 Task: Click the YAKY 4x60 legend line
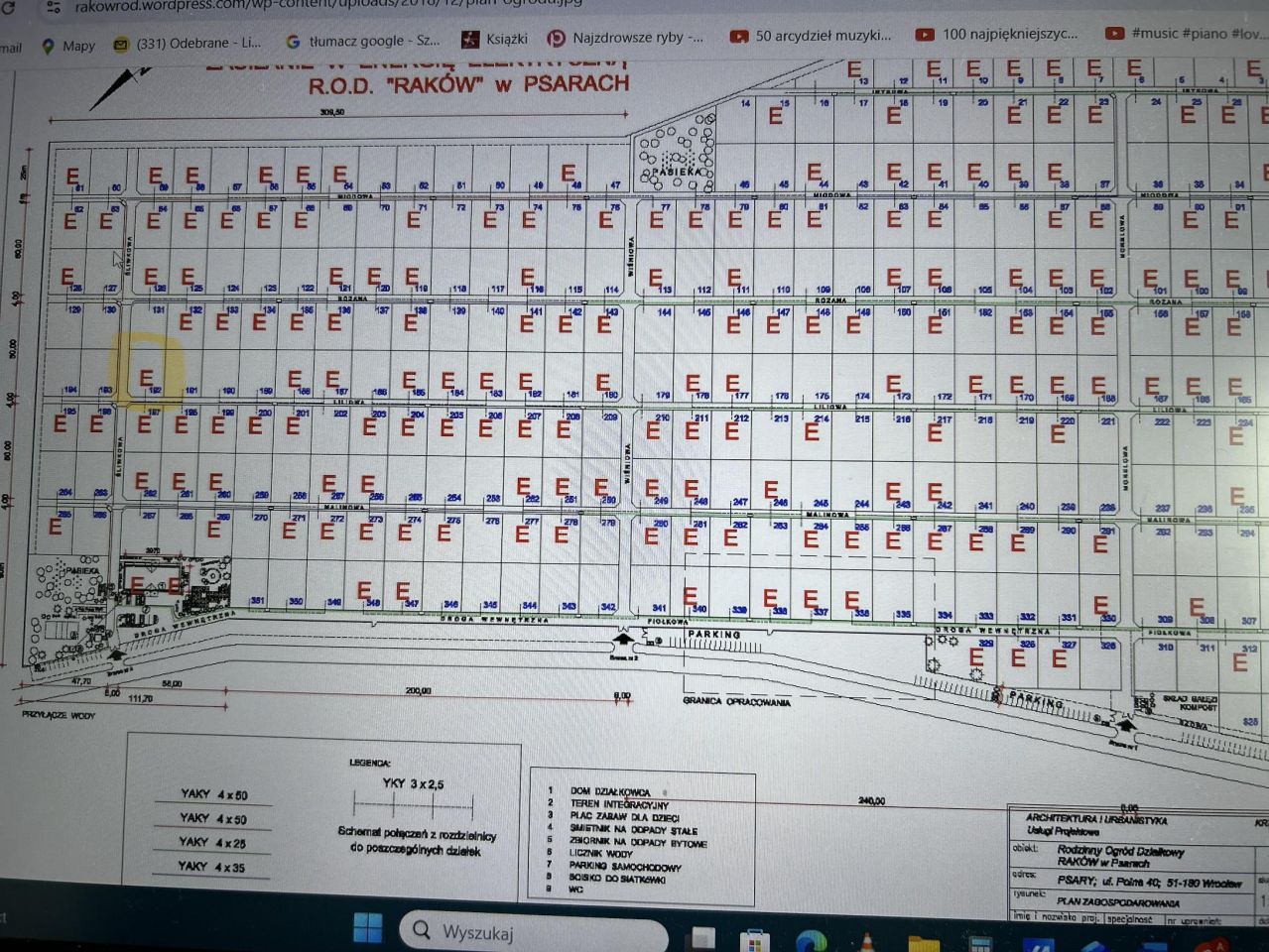(x=213, y=794)
